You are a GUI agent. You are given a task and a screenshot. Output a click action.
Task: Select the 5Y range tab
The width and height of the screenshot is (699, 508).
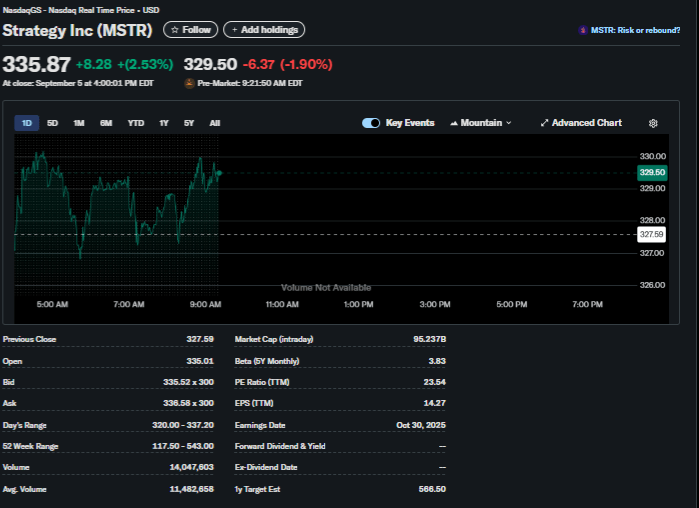point(189,123)
